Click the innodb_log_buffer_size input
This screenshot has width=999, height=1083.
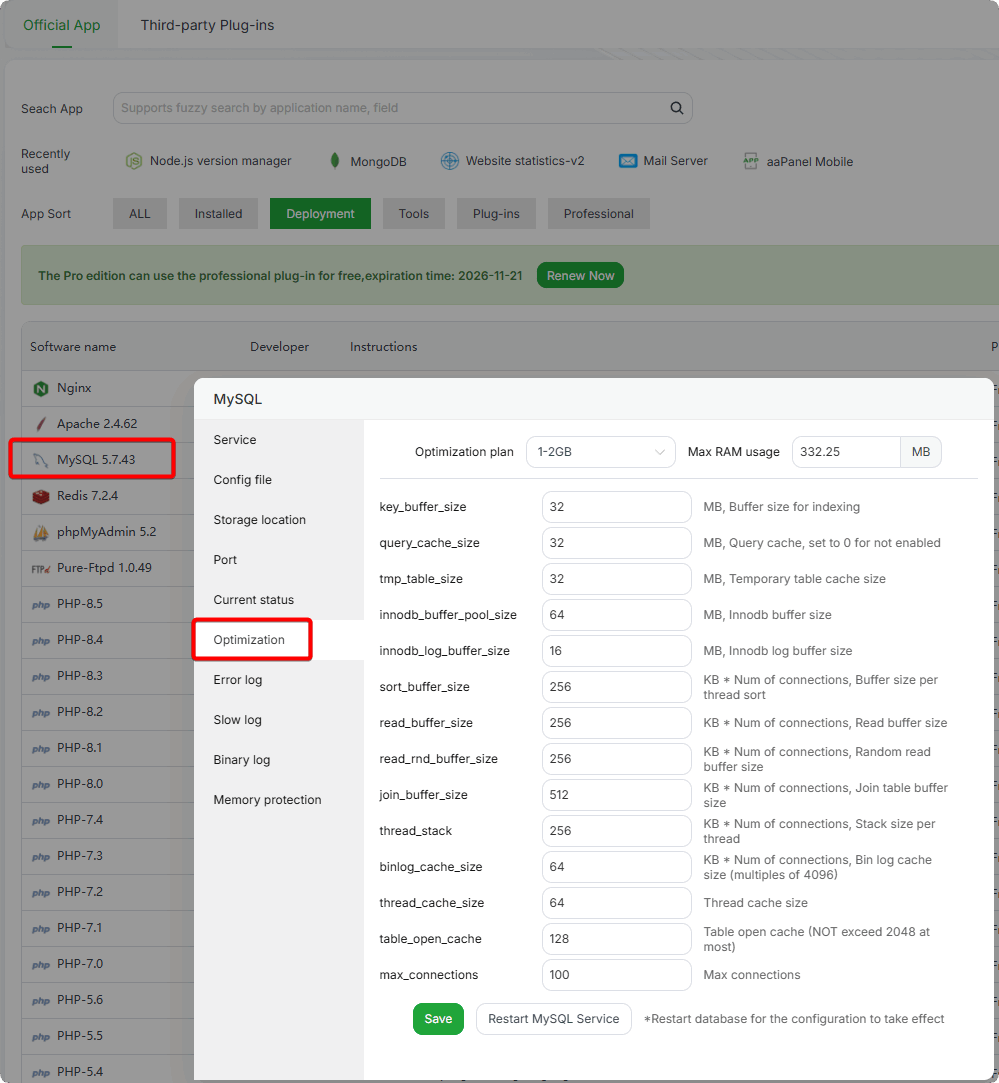tap(616, 651)
